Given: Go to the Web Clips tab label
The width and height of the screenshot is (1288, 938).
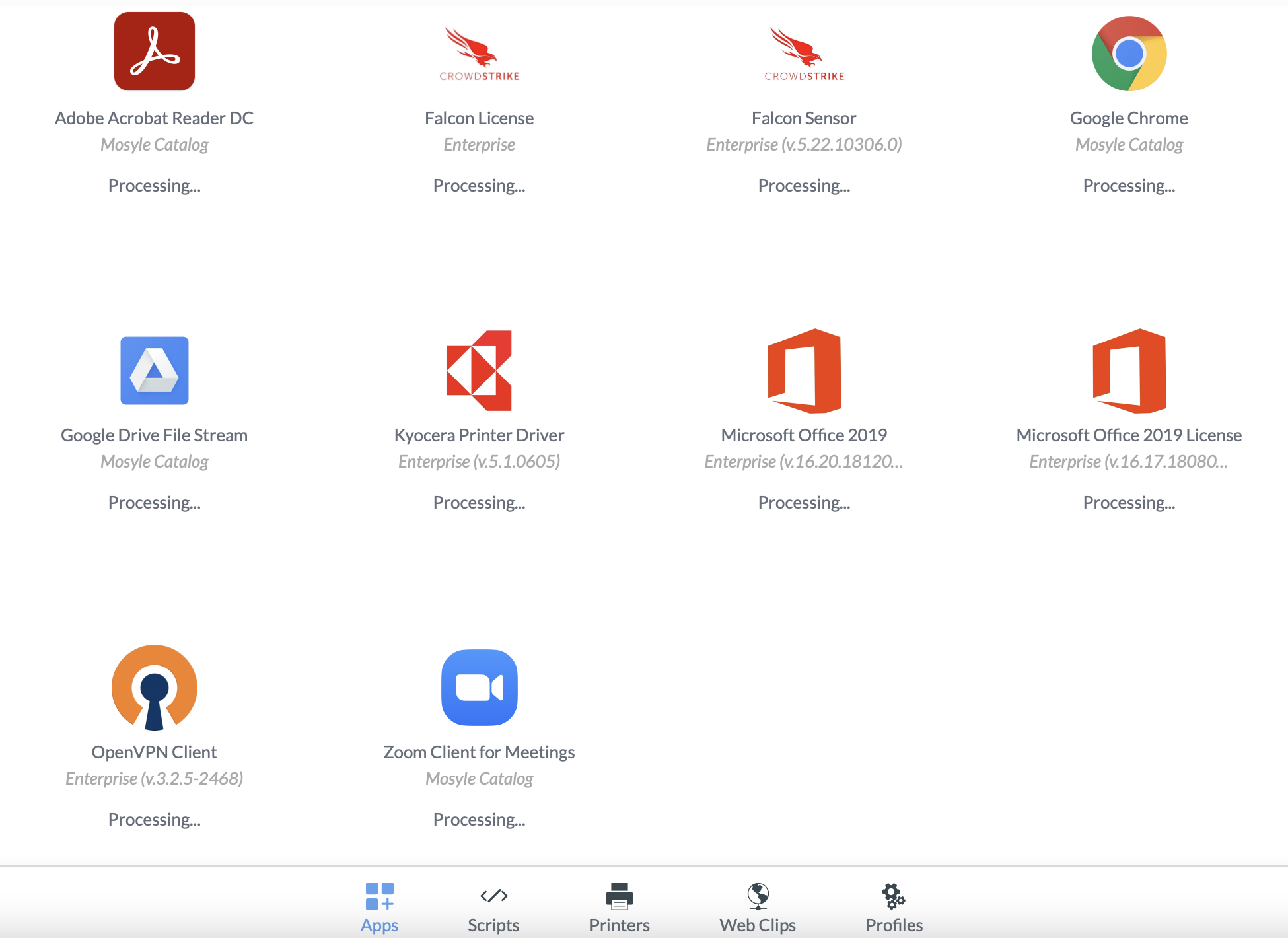Looking at the screenshot, I should tap(758, 925).
